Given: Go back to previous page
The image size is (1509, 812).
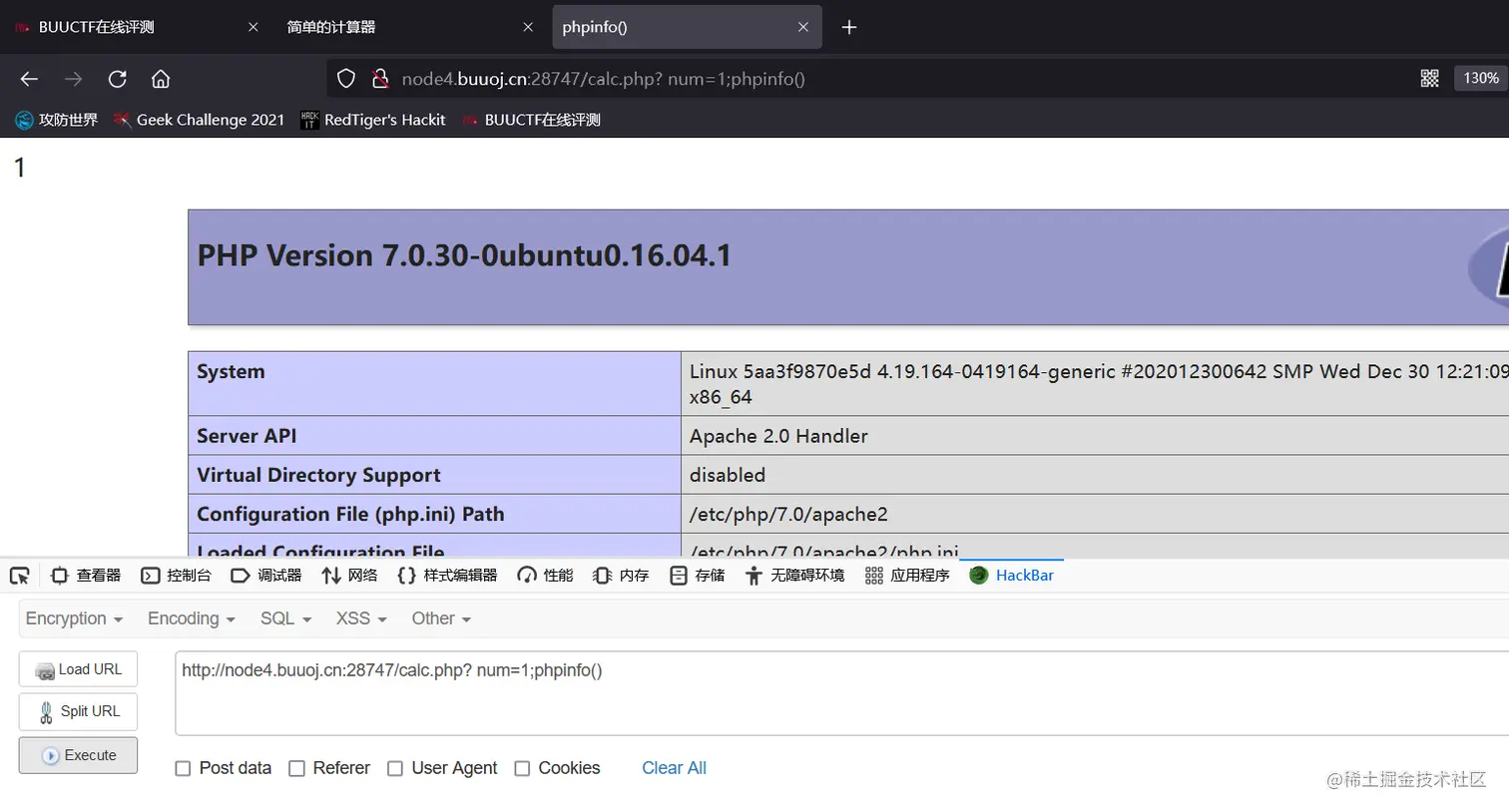Looking at the screenshot, I should coord(29,79).
